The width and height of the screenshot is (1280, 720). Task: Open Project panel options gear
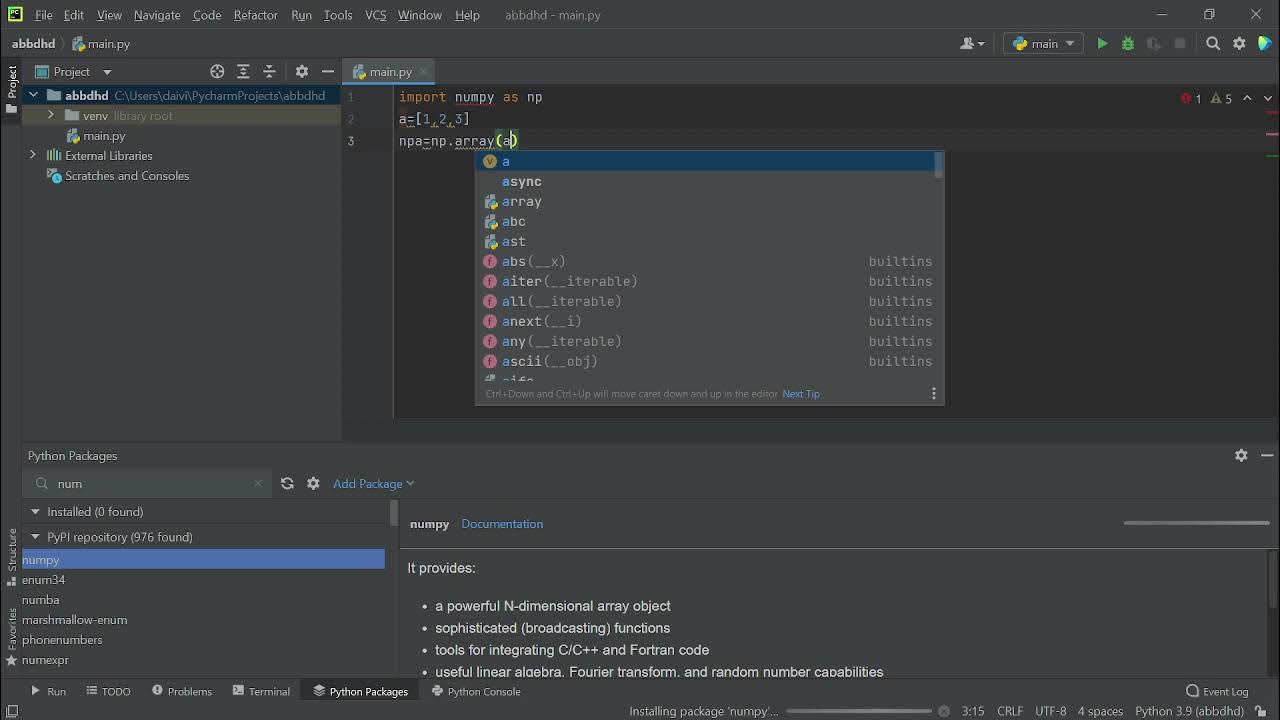pos(301,72)
